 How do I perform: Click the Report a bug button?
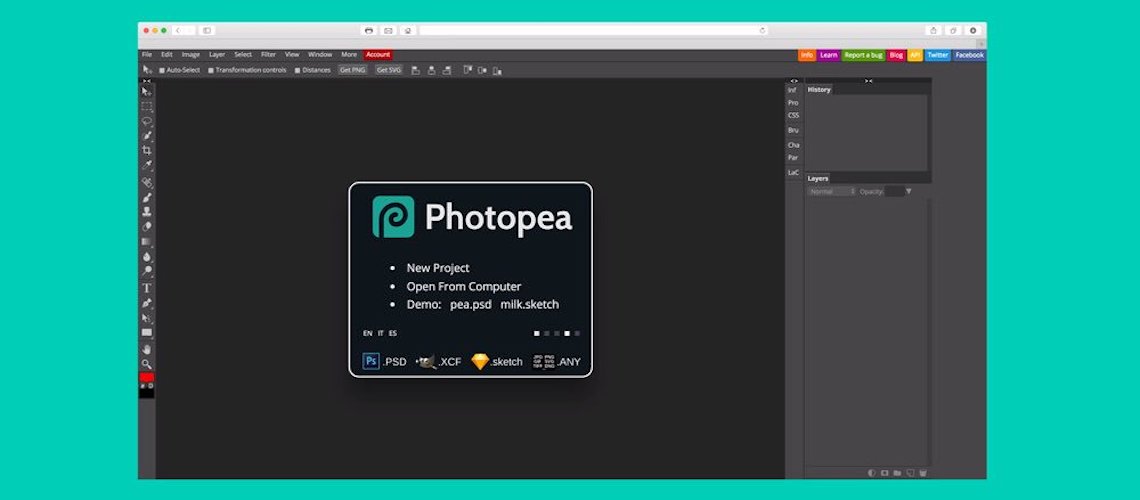(x=864, y=55)
